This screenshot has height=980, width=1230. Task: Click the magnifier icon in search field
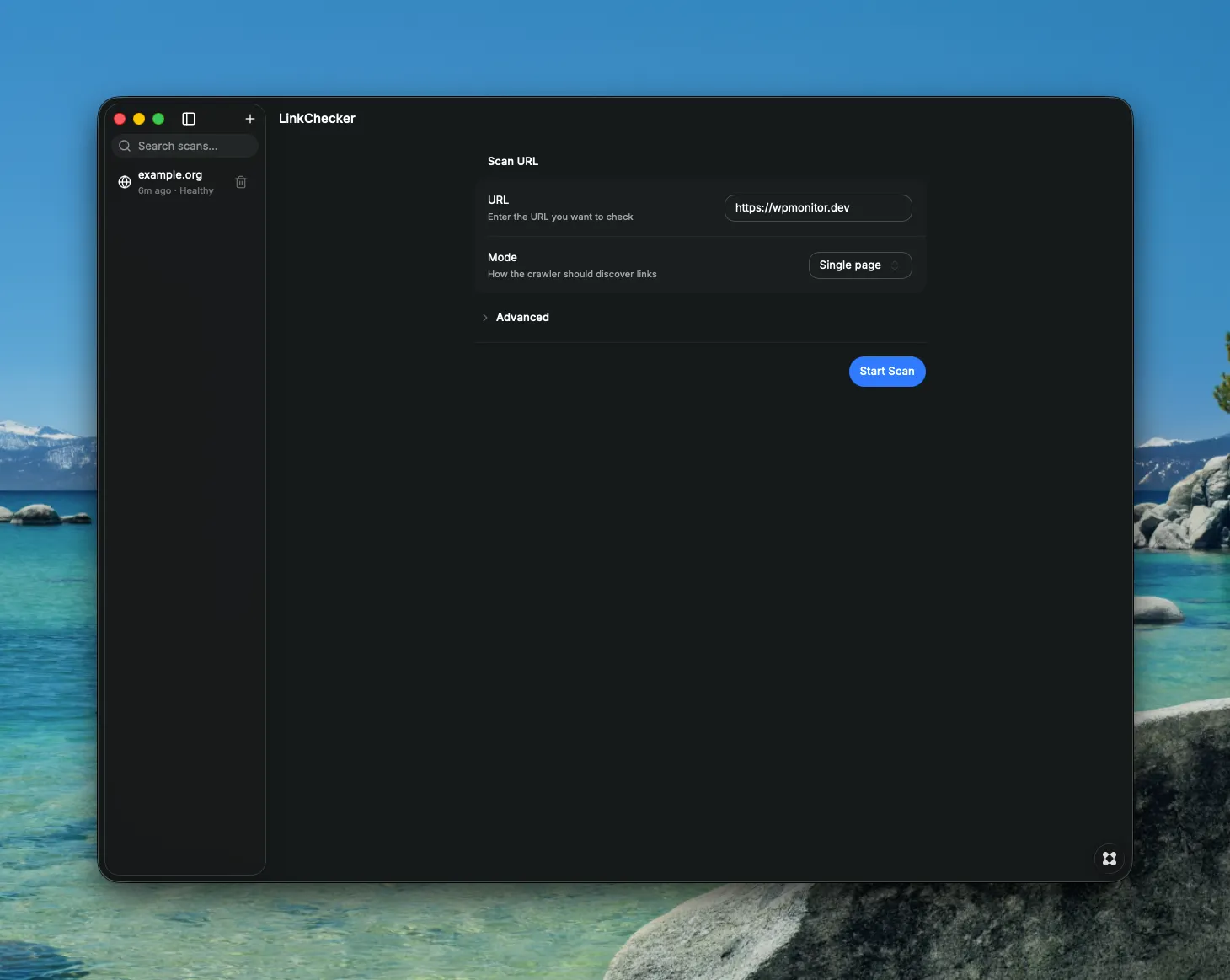coord(125,146)
